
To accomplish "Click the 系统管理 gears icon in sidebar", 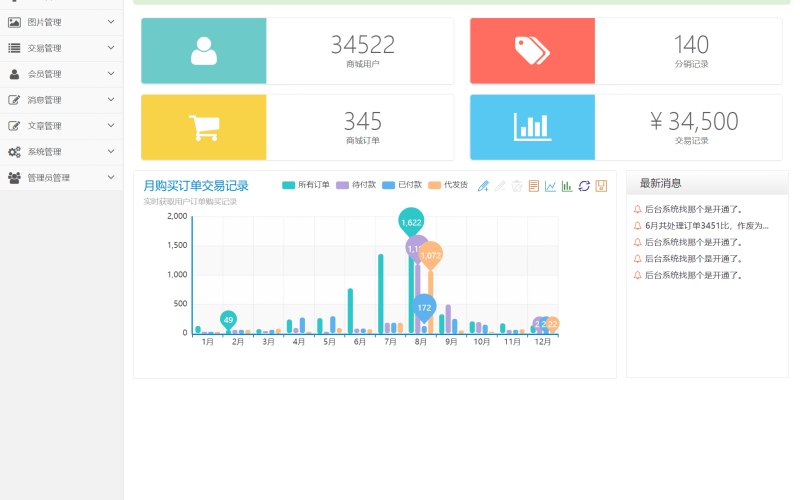I will click(x=14, y=152).
